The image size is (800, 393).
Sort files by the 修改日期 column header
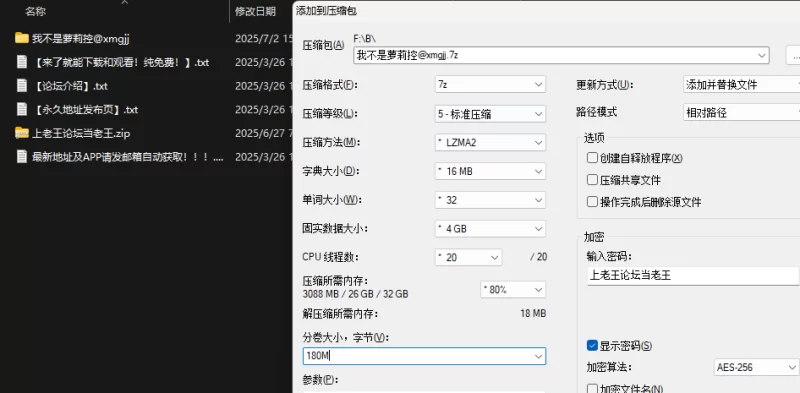pos(256,11)
